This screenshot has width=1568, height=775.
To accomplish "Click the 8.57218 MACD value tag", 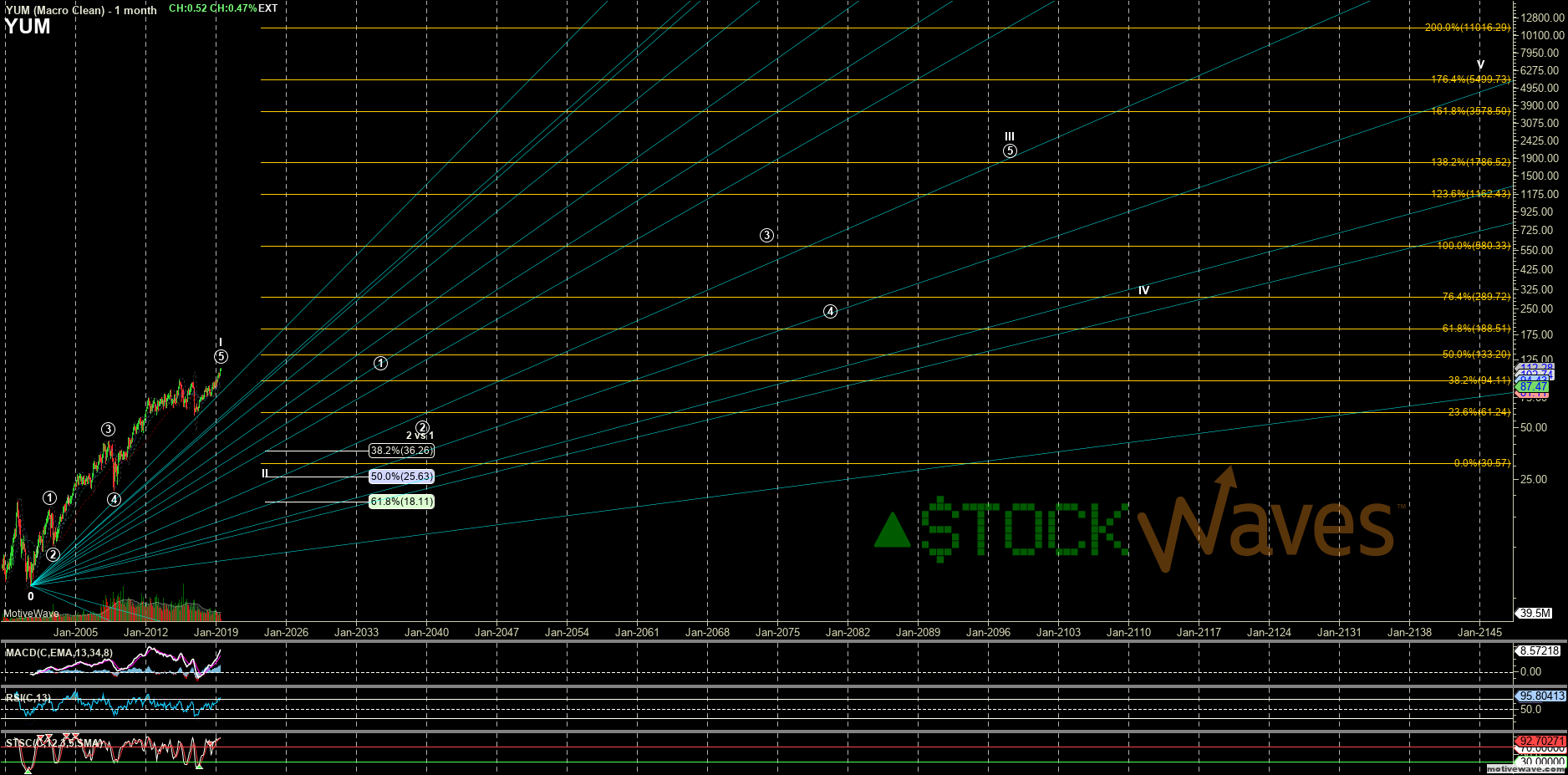I will click(1538, 650).
